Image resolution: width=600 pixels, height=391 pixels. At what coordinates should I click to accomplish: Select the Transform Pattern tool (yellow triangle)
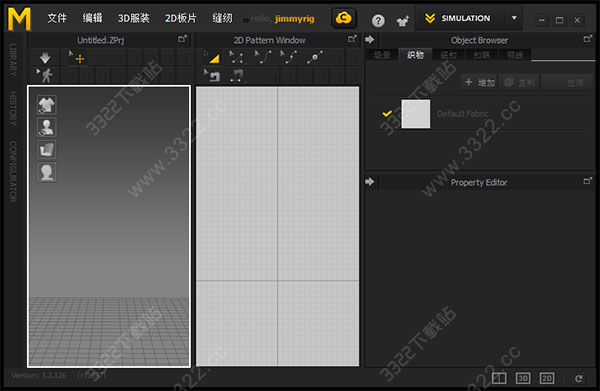211,57
